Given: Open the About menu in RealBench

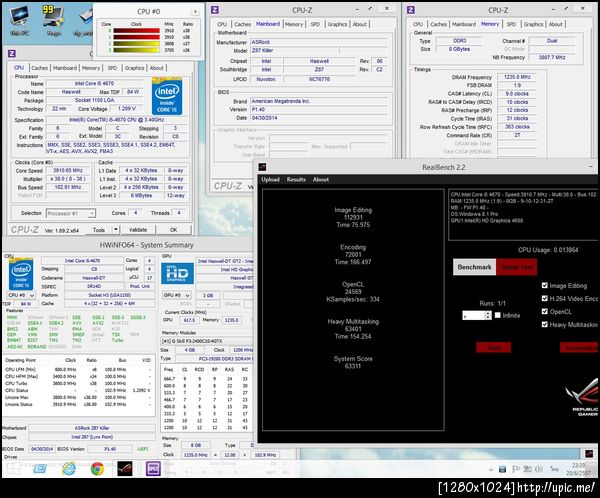Looking at the screenshot, I should [321, 180].
